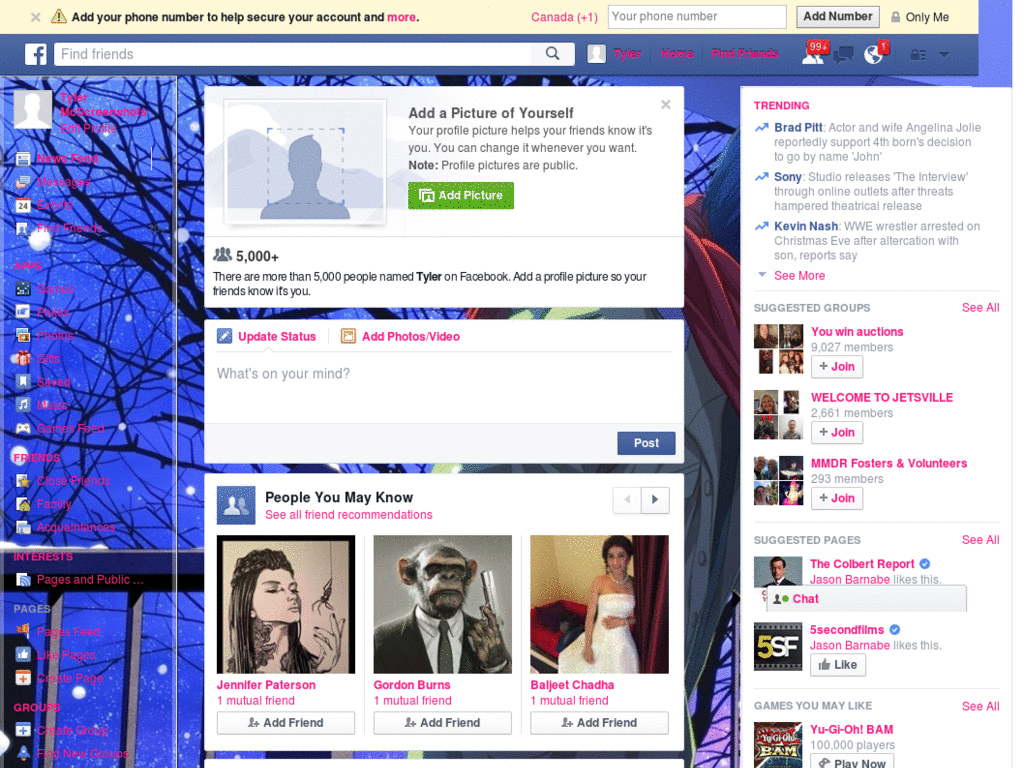1024x768 pixels.
Task: Expand trending with See More
Action: click(799, 276)
